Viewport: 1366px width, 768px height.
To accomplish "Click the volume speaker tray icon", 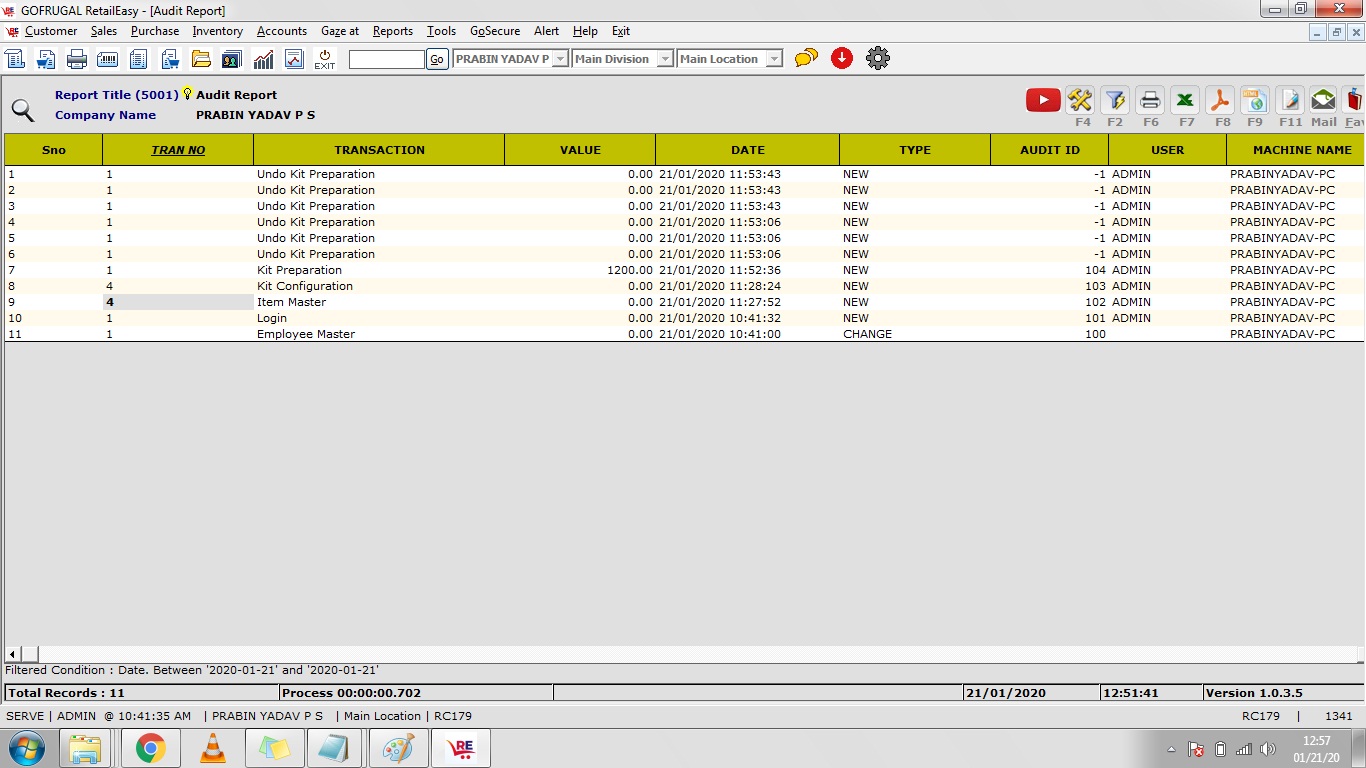I will tap(1269, 749).
